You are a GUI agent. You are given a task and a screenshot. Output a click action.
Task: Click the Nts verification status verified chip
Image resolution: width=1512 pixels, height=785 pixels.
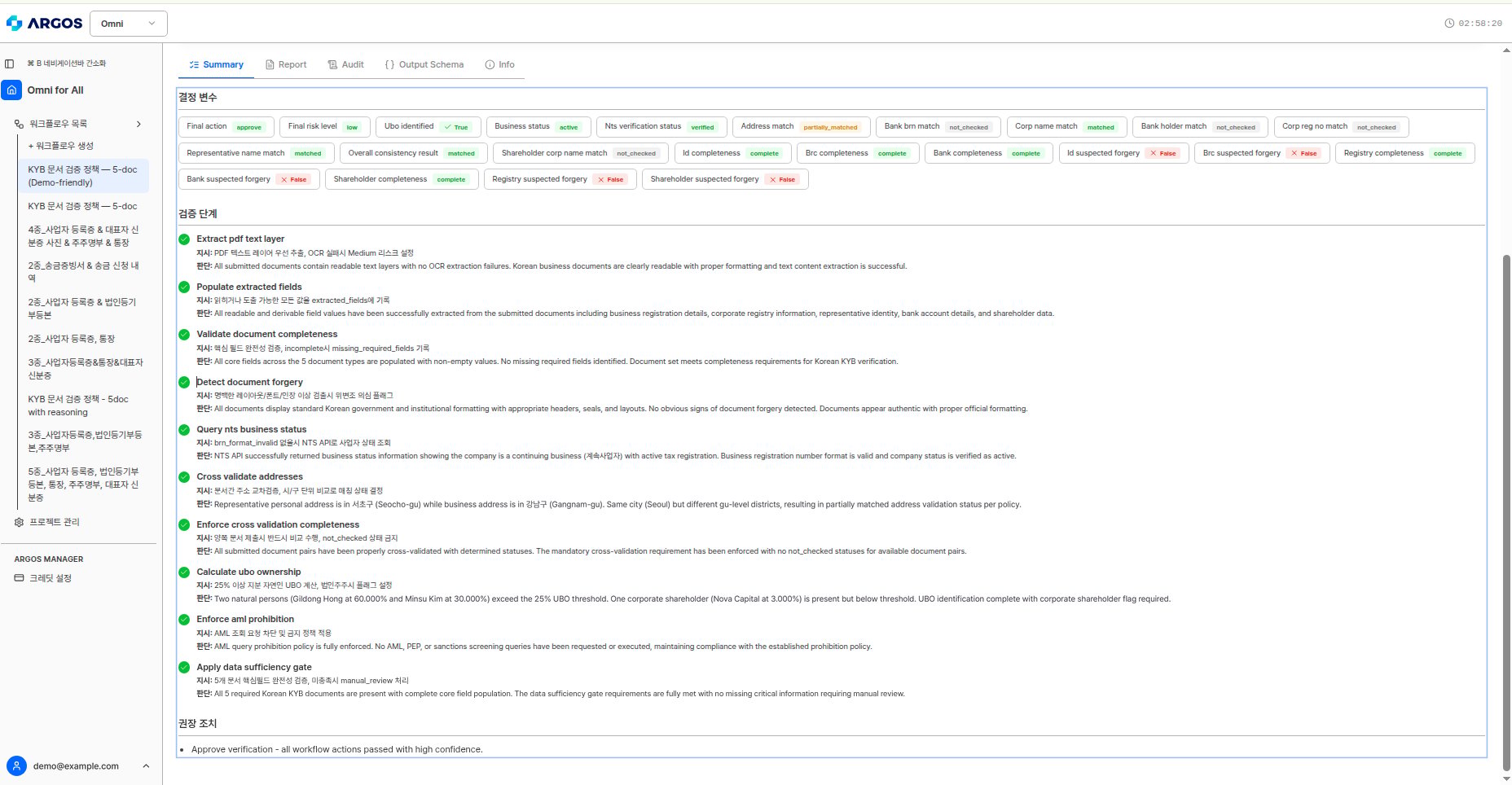coord(661,126)
